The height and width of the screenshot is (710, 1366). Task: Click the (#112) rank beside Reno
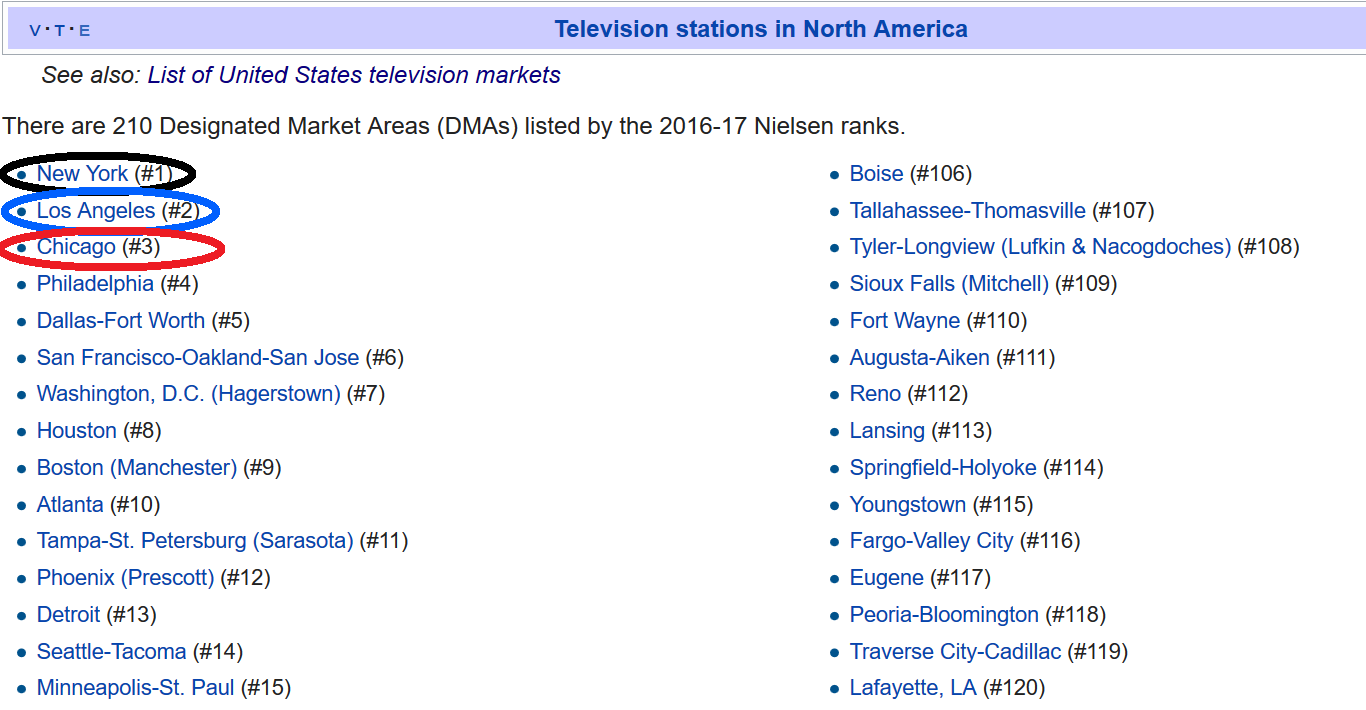(939, 394)
